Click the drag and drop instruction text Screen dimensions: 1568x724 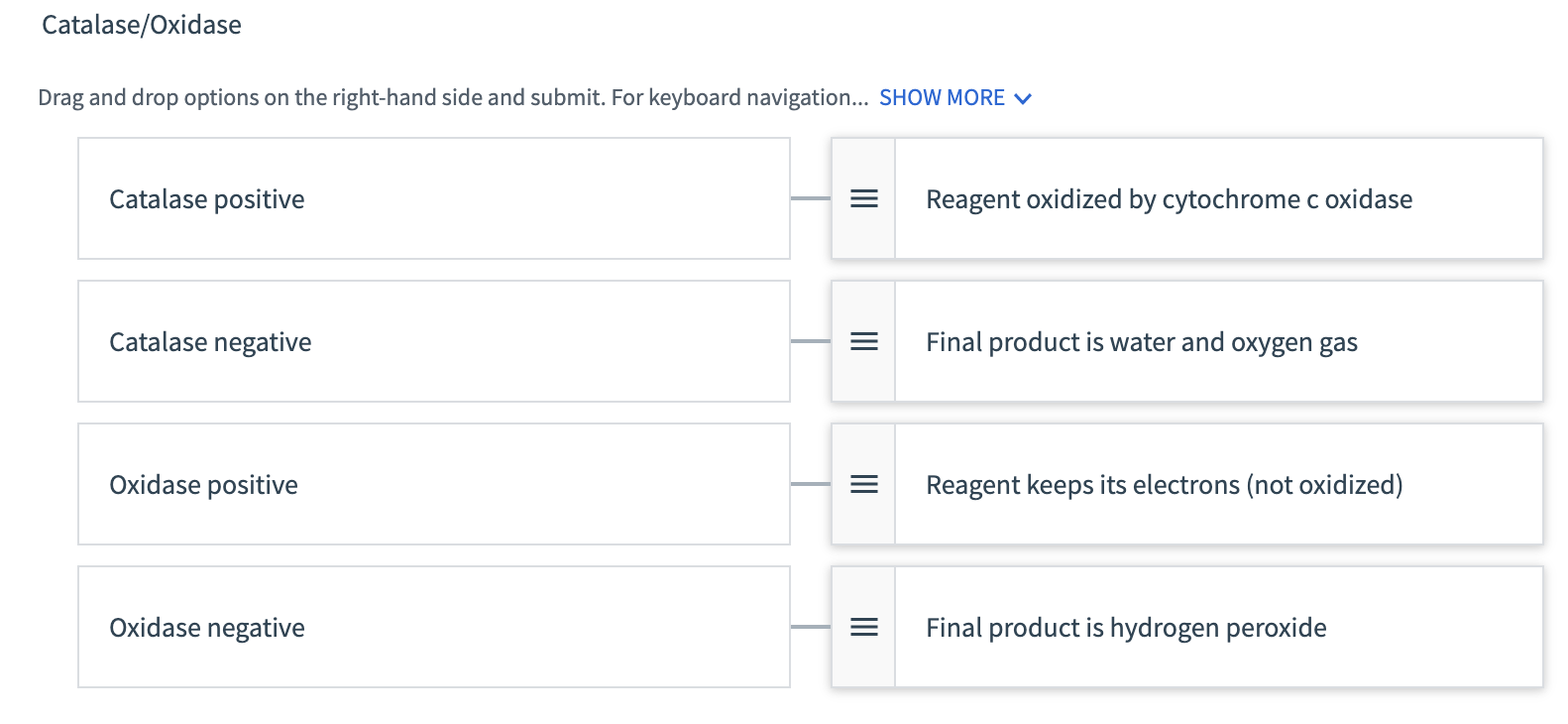tap(452, 97)
